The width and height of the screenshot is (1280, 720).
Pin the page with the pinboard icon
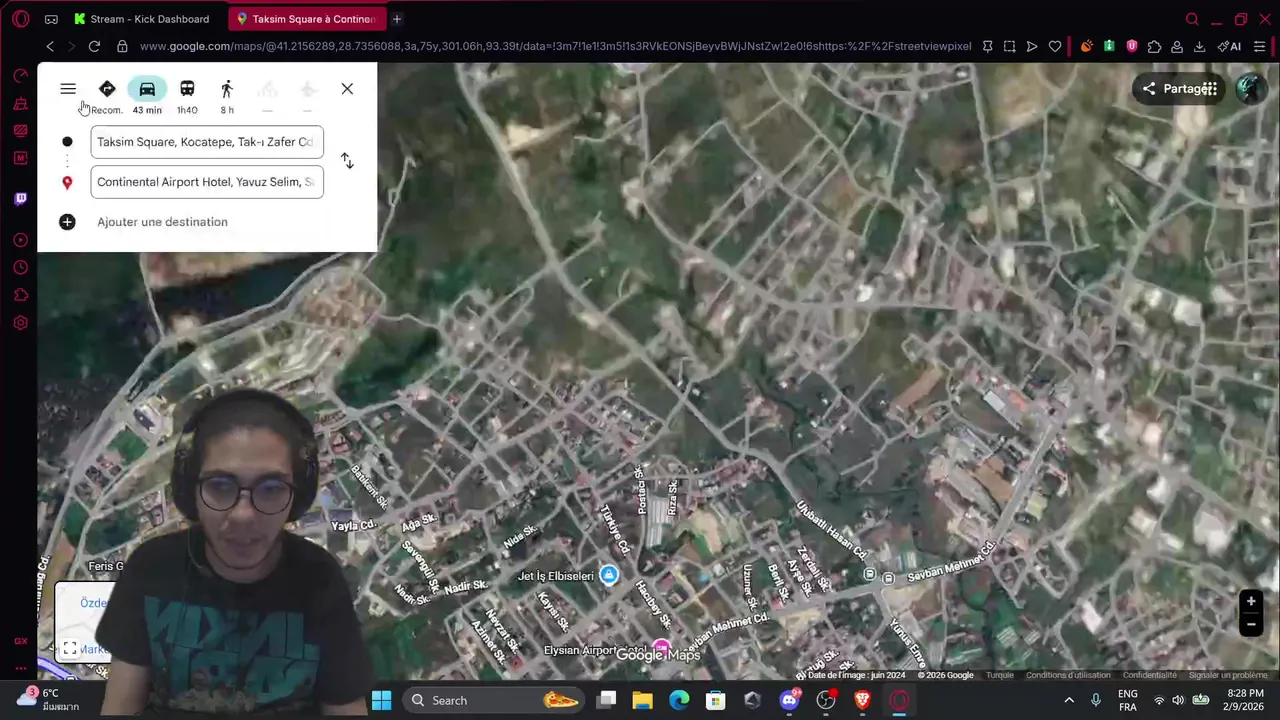pos(988,46)
